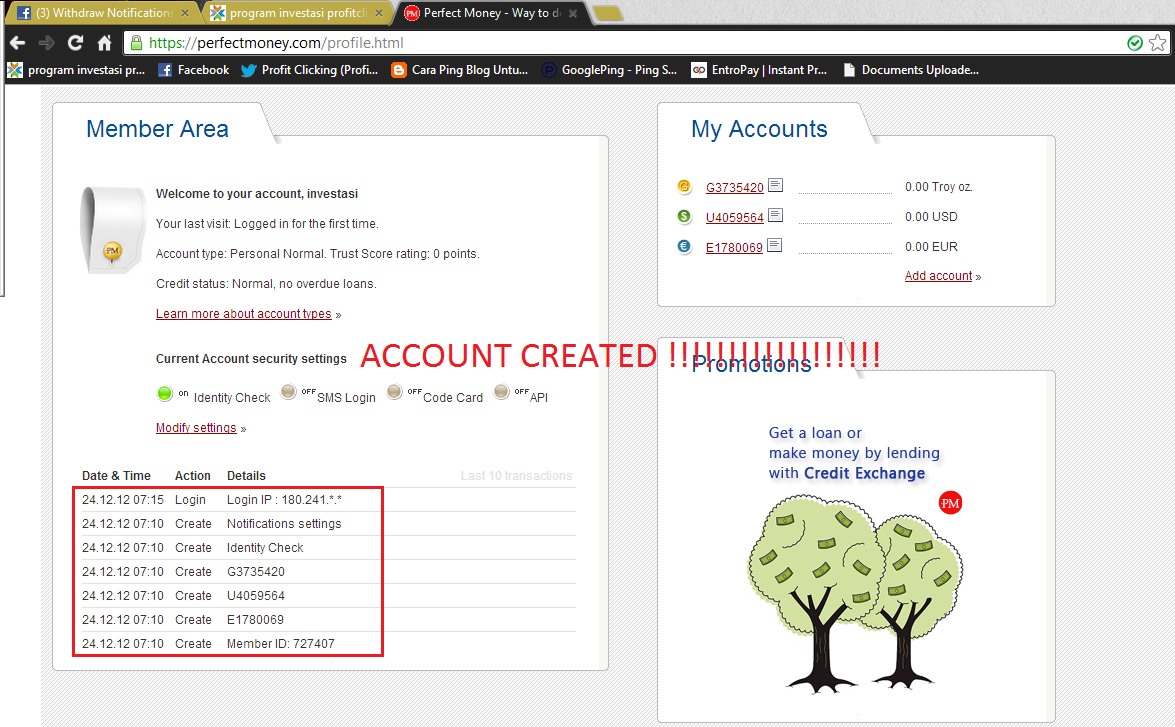Select Notifications settings transaction detail
The width and height of the screenshot is (1175, 727).
[284, 524]
